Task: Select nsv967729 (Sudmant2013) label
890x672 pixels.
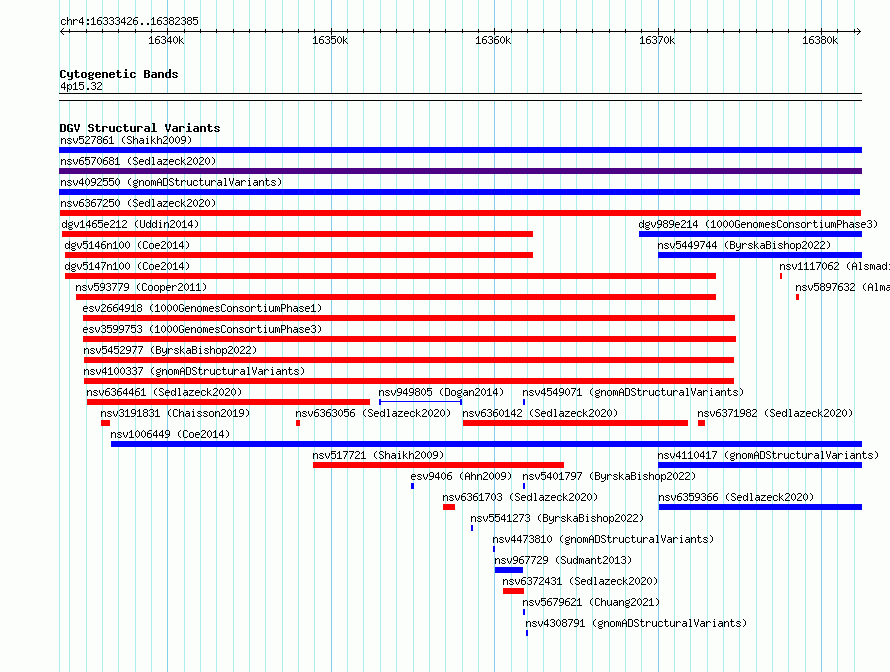Action: (x=563, y=560)
